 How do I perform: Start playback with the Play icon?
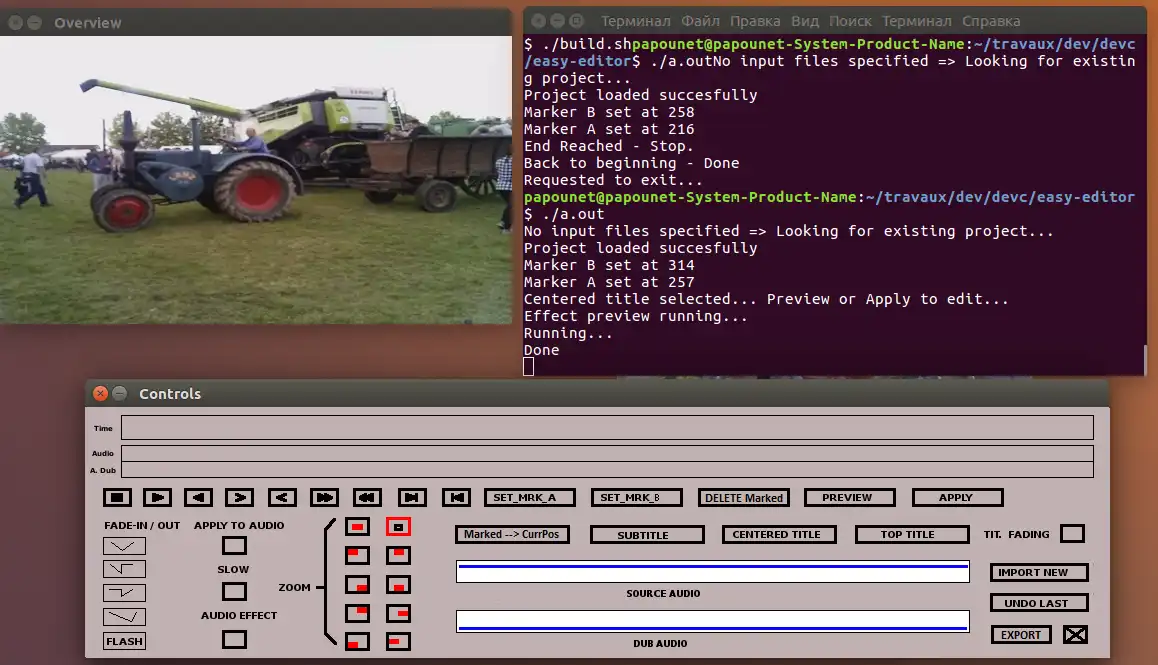157,497
